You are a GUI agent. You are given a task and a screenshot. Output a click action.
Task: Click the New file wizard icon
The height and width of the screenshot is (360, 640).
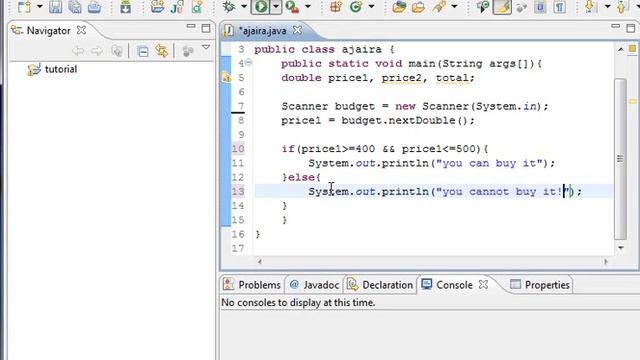point(24,7)
